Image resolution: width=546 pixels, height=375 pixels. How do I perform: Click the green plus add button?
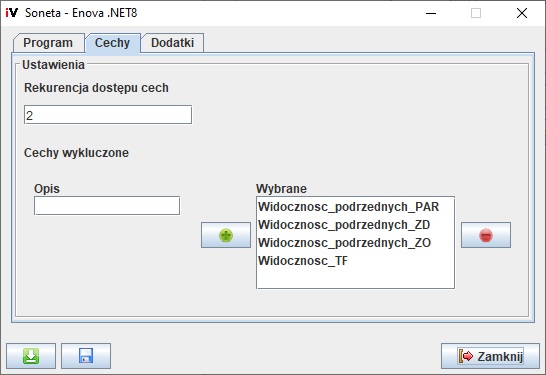(226, 235)
